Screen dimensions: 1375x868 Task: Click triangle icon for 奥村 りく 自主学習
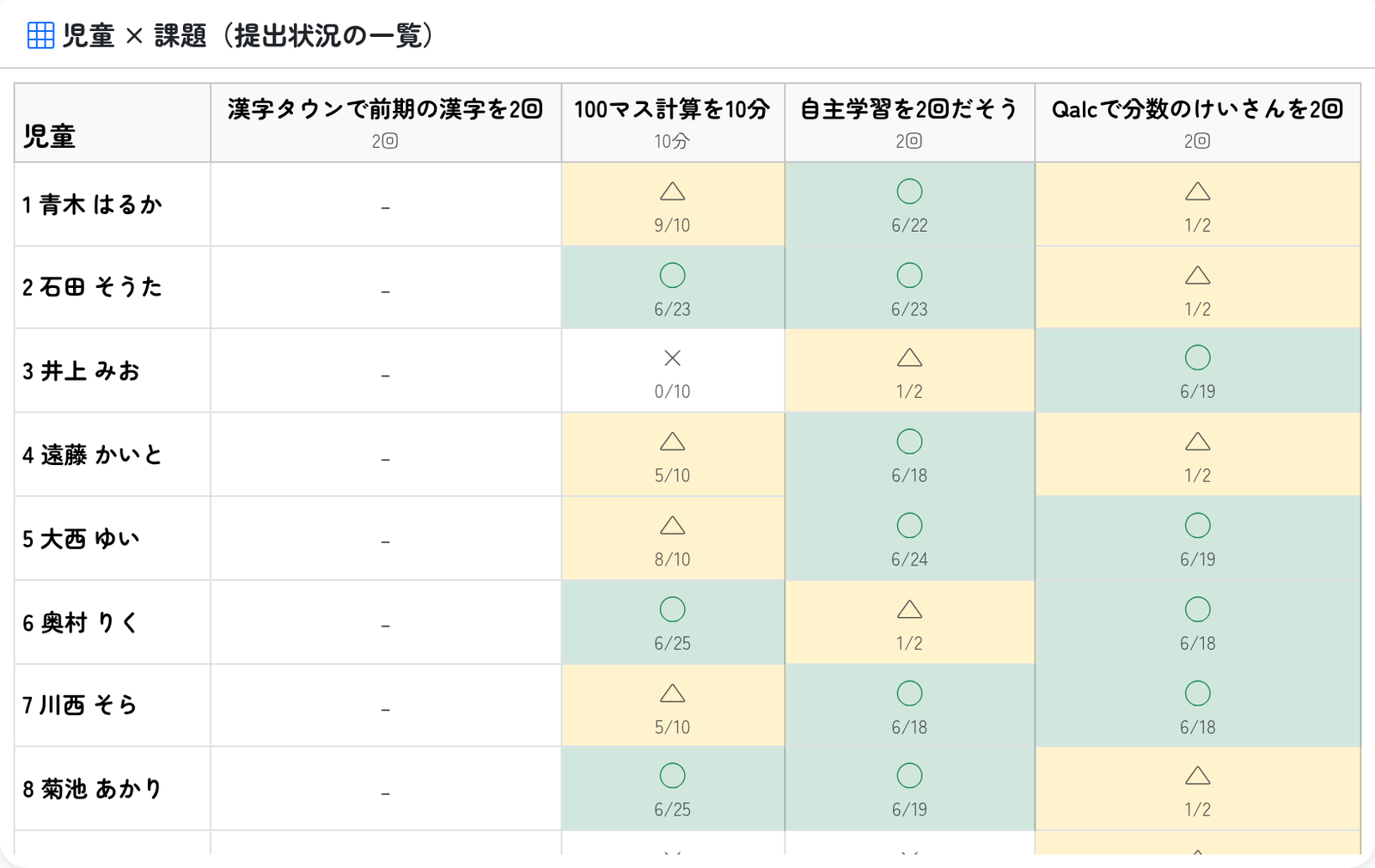click(909, 609)
